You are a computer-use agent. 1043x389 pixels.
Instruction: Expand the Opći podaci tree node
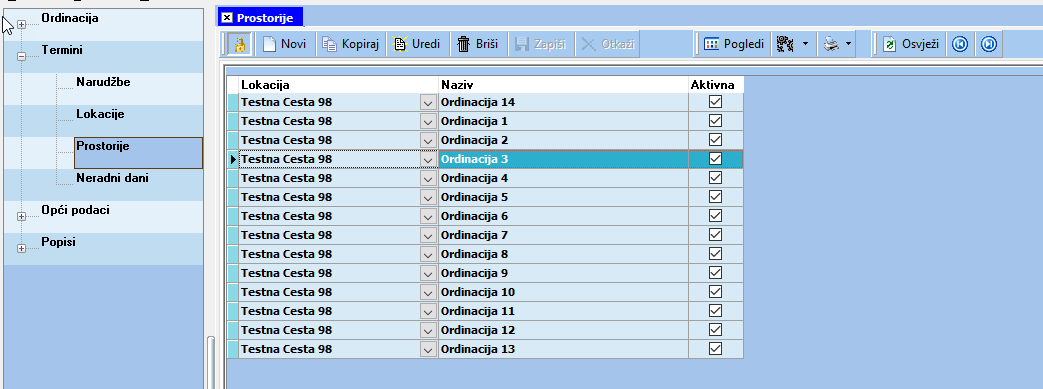click(x=21, y=216)
